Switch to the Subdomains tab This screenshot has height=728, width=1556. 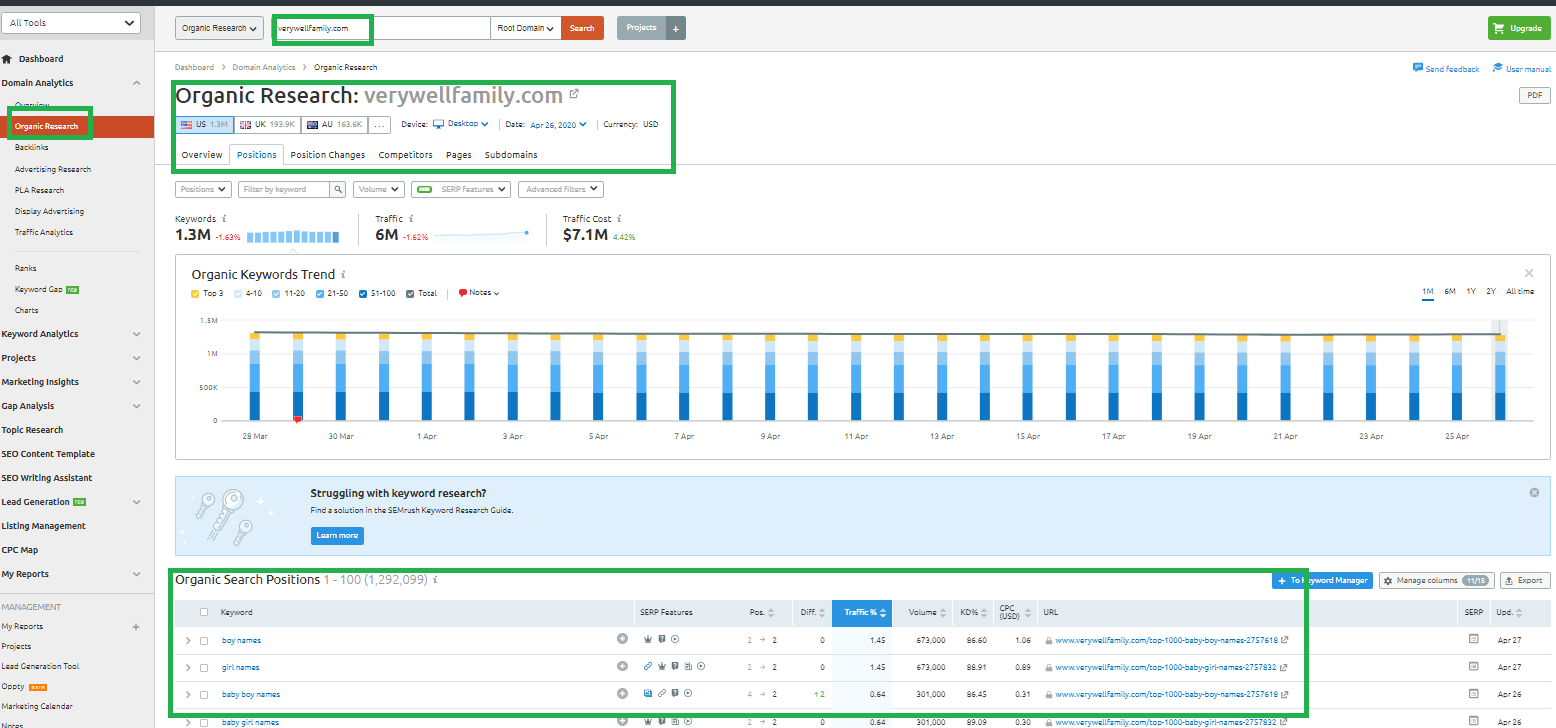click(511, 155)
